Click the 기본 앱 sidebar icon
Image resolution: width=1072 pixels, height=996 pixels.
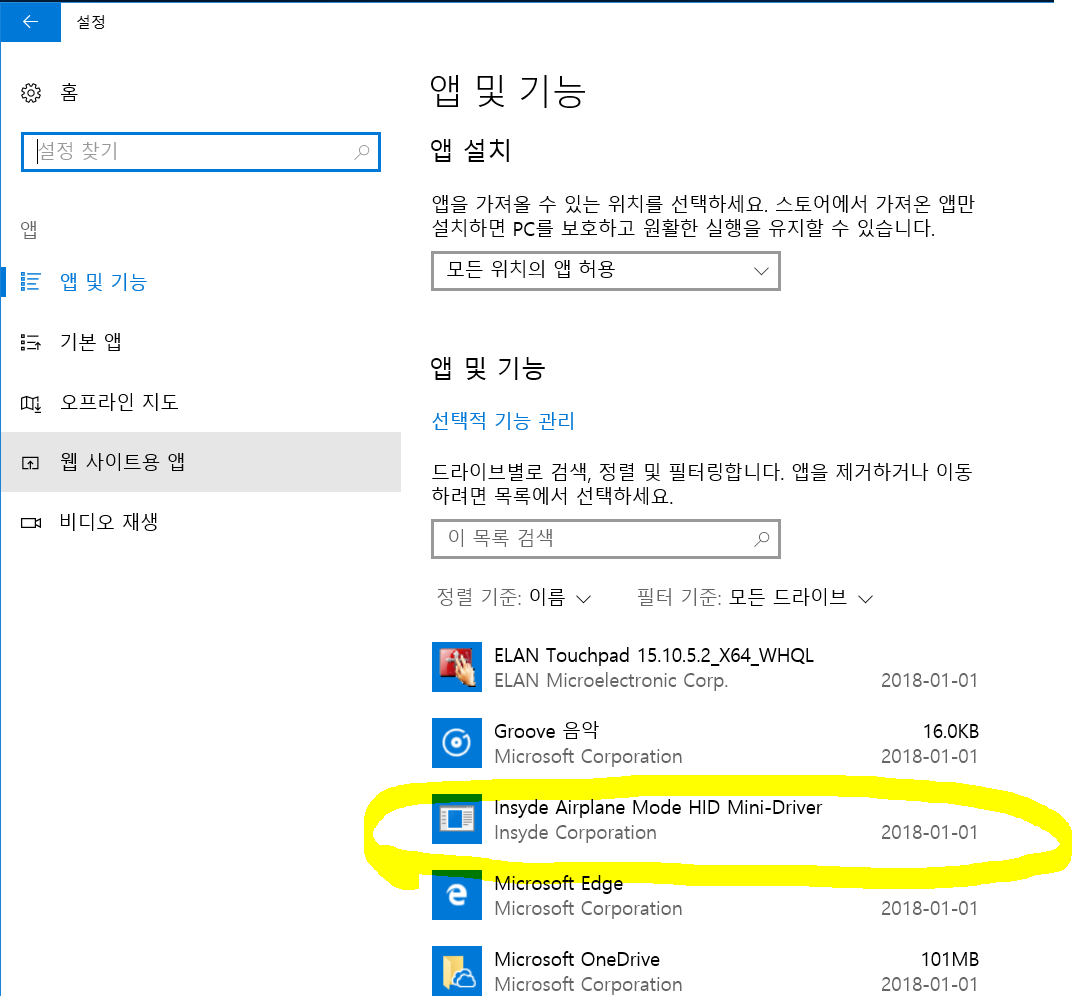pyautogui.click(x=31, y=342)
